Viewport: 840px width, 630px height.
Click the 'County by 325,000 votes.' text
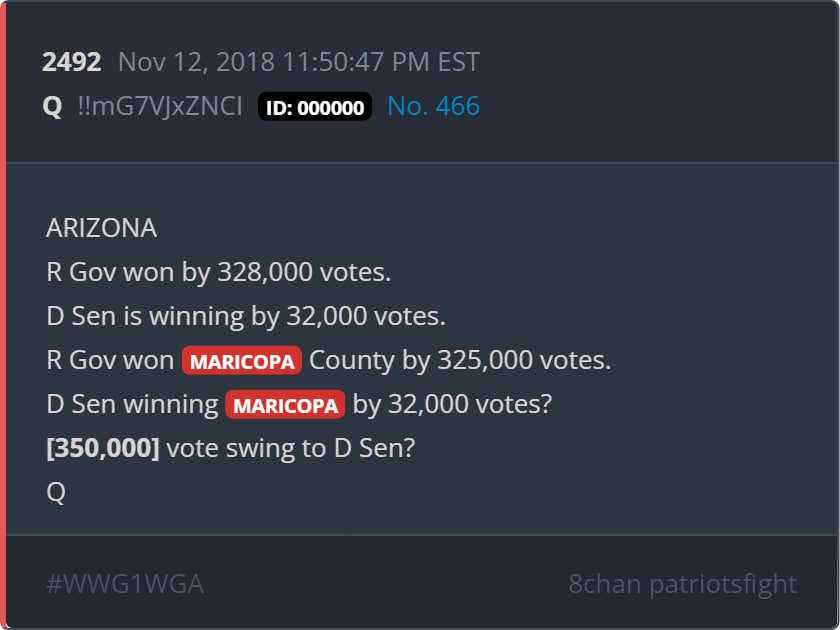[460, 360]
